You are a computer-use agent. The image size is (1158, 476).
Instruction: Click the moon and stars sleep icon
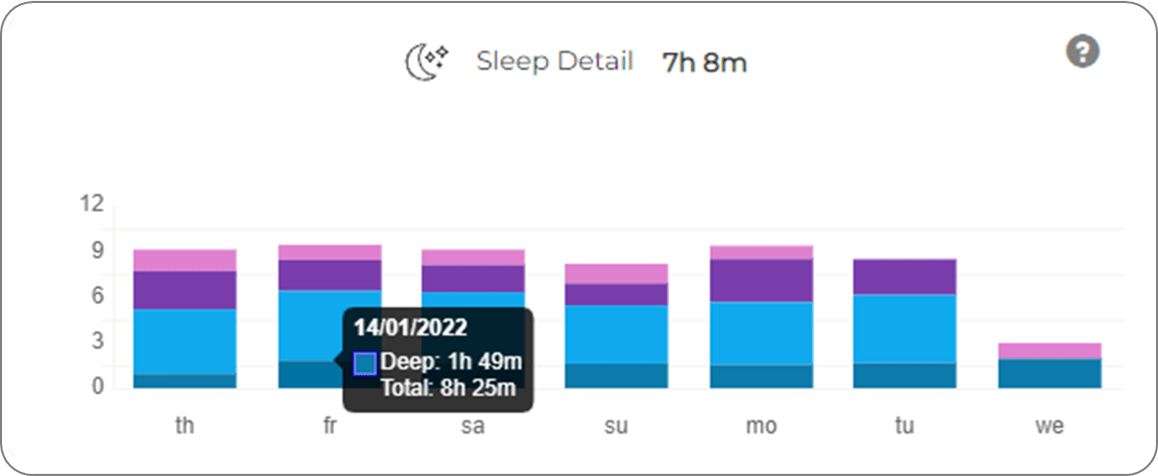(x=428, y=62)
